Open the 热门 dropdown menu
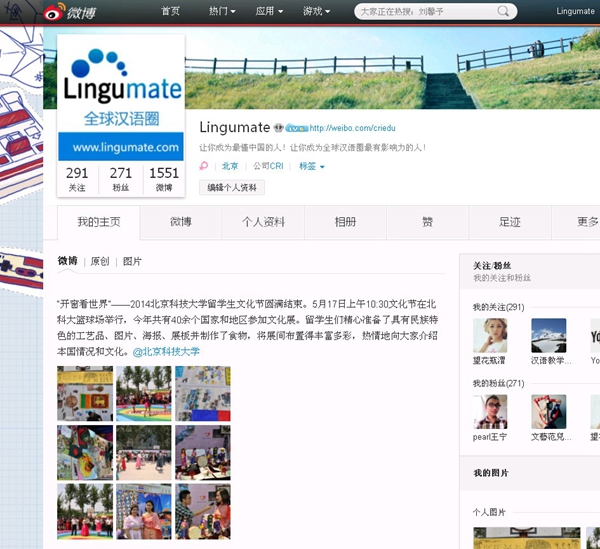The image size is (600, 549). pyautogui.click(x=222, y=11)
